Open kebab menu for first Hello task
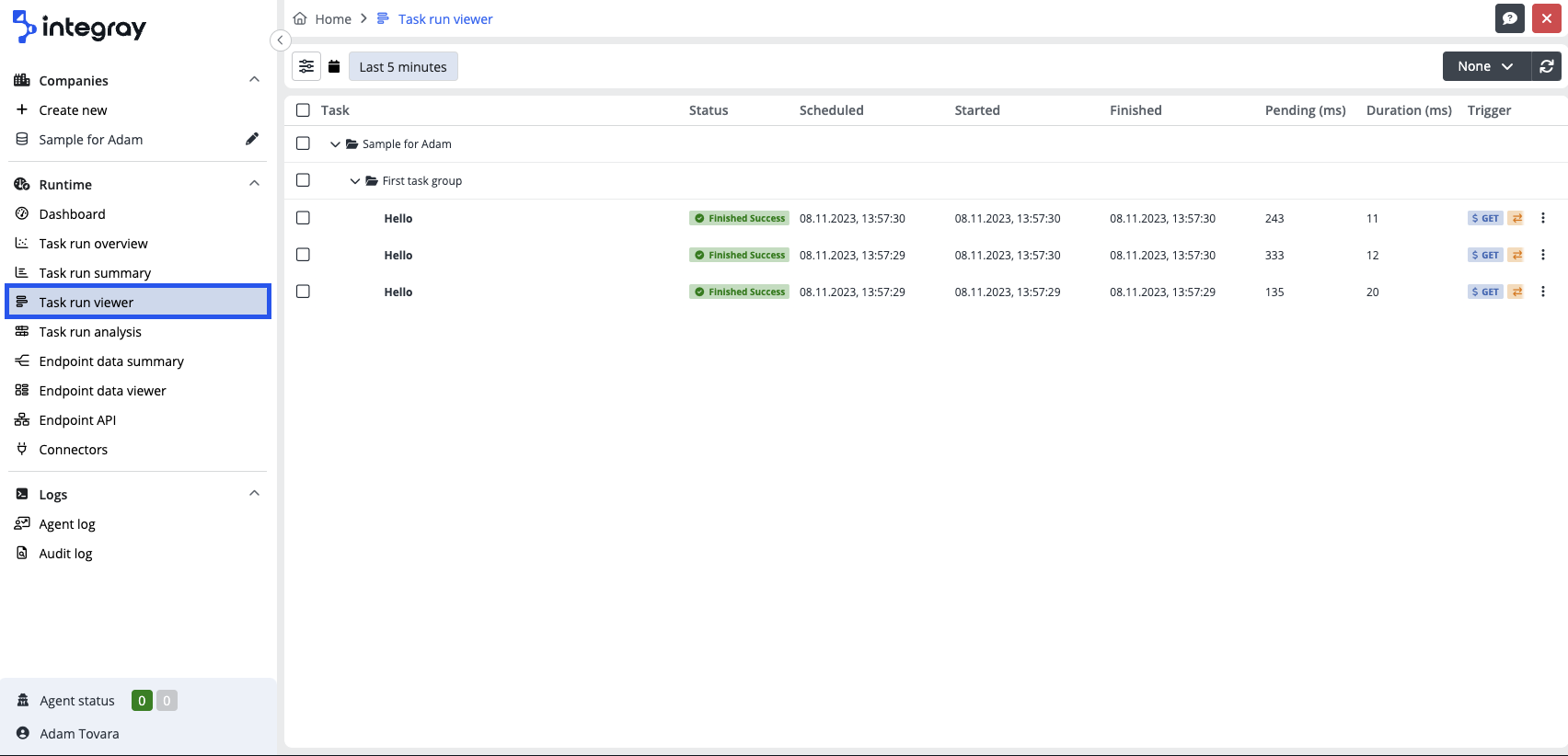Image resolution: width=1568 pixels, height=756 pixels. click(x=1543, y=218)
